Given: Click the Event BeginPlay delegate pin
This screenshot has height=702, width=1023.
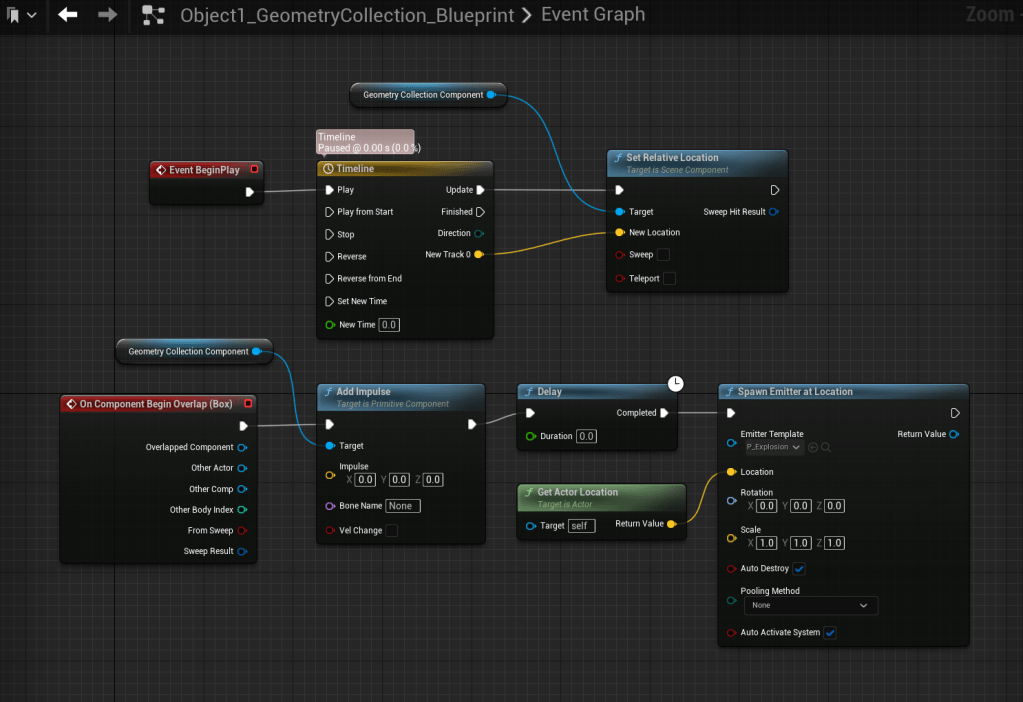Looking at the screenshot, I should 254,170.
